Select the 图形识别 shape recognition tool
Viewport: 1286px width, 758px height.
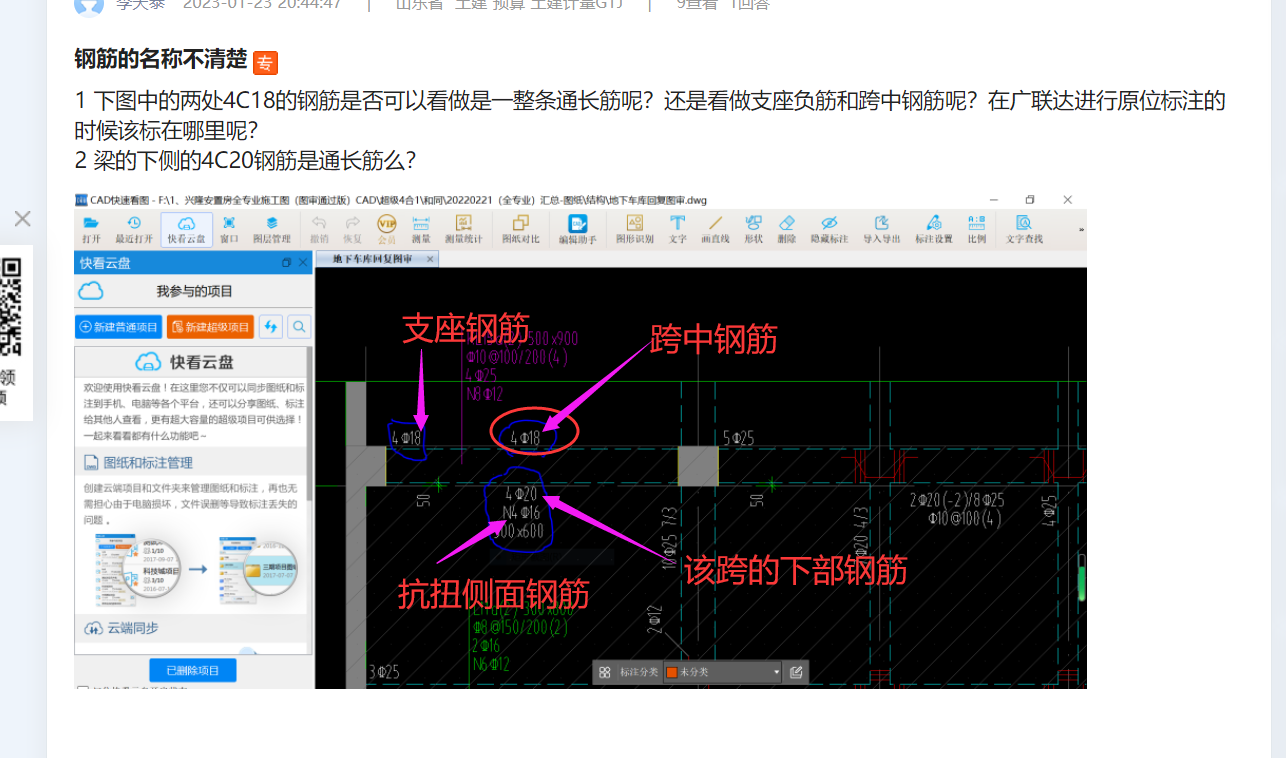(634, 229)
